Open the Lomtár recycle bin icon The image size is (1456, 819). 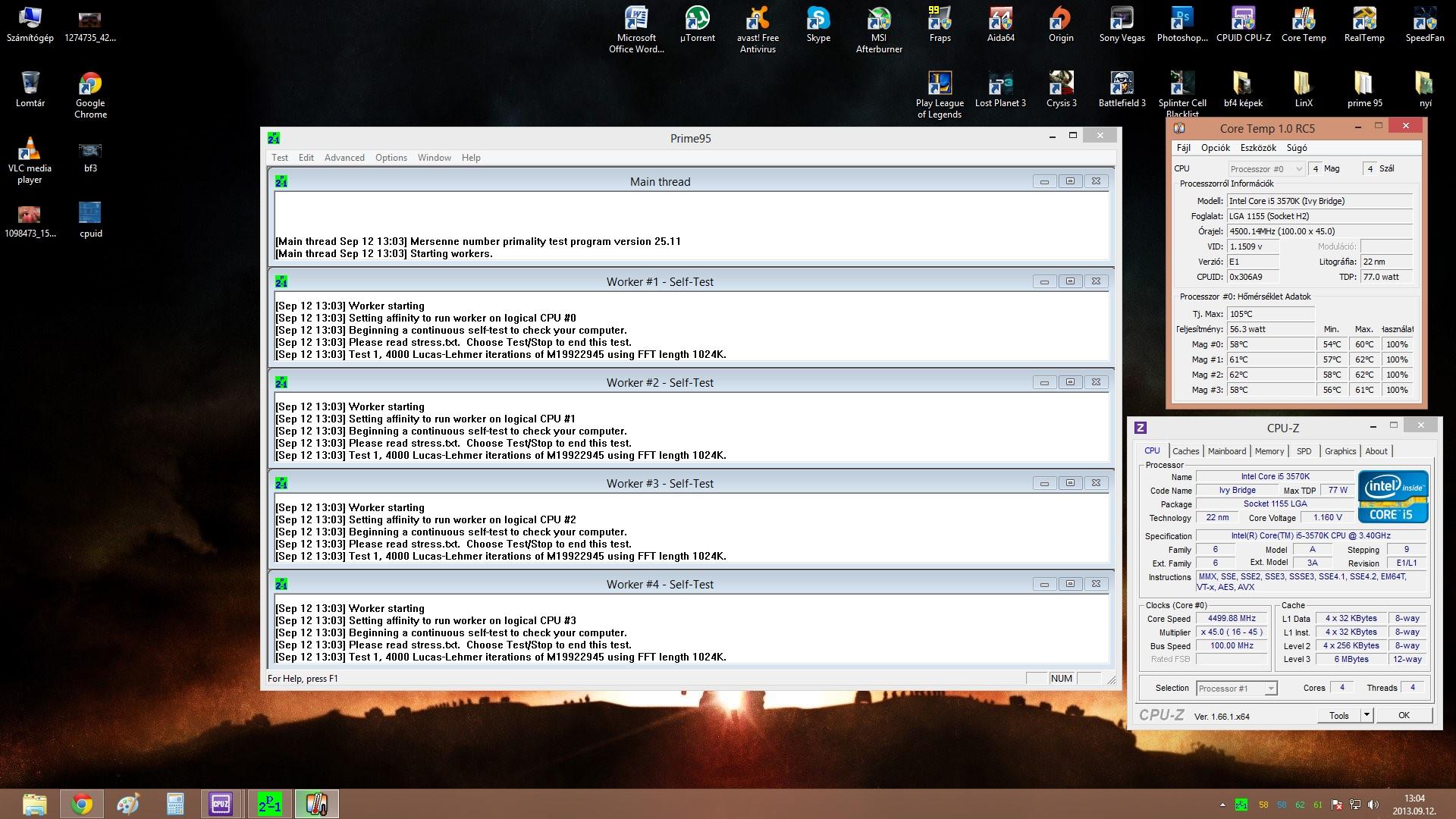point(30,89)
